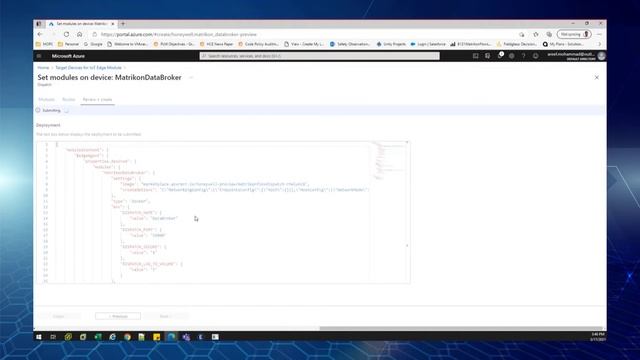Click the Microsoft Azure home label
The width and height of the screenshot is (640, 360).
coord(68,56)
